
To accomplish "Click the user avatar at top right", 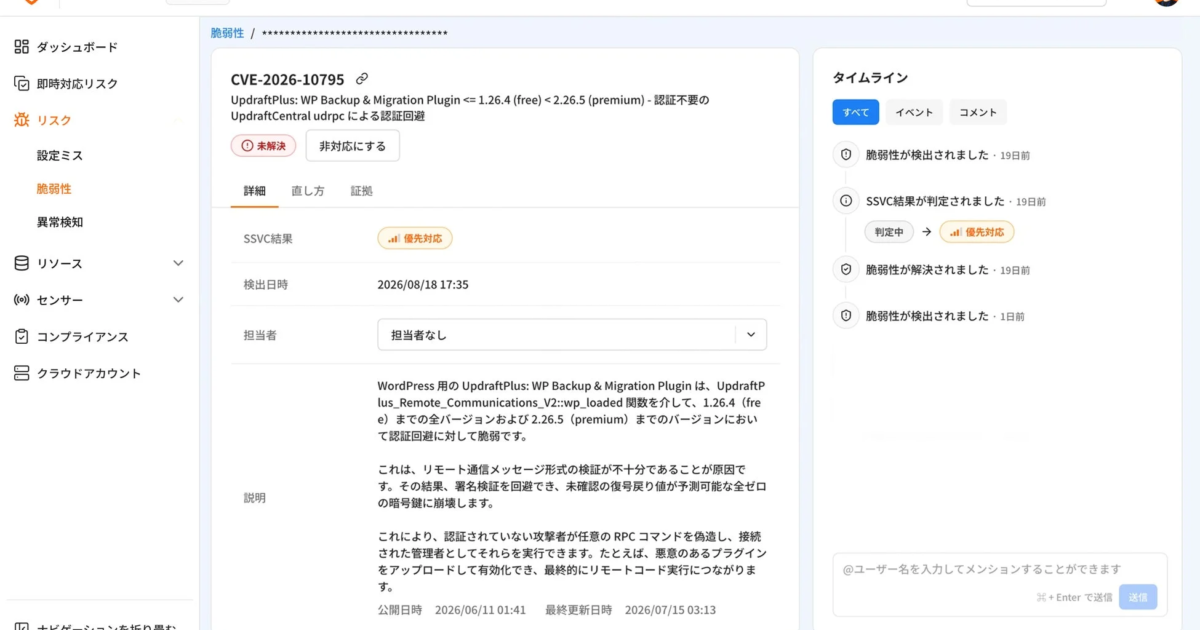I will coord(1166,3).
